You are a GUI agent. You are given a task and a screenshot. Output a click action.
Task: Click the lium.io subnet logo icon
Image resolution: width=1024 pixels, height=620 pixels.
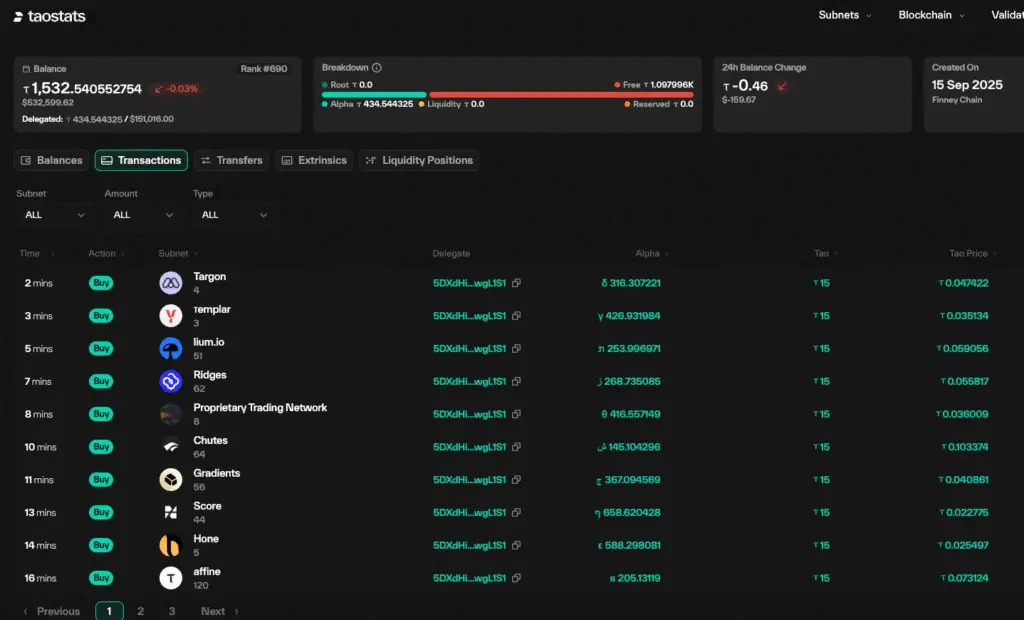coord(170,349)
